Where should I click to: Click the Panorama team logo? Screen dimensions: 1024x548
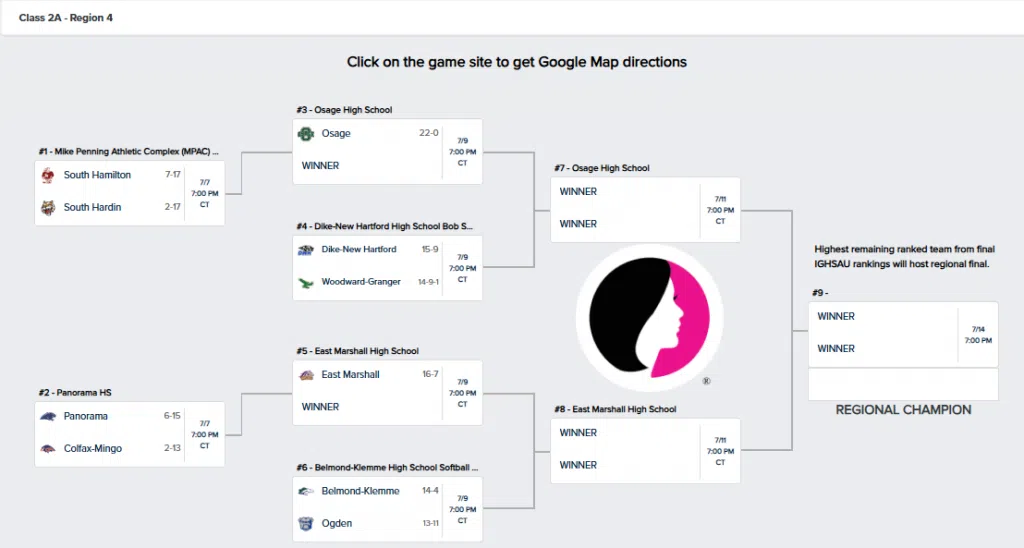[x=47, y=416]
